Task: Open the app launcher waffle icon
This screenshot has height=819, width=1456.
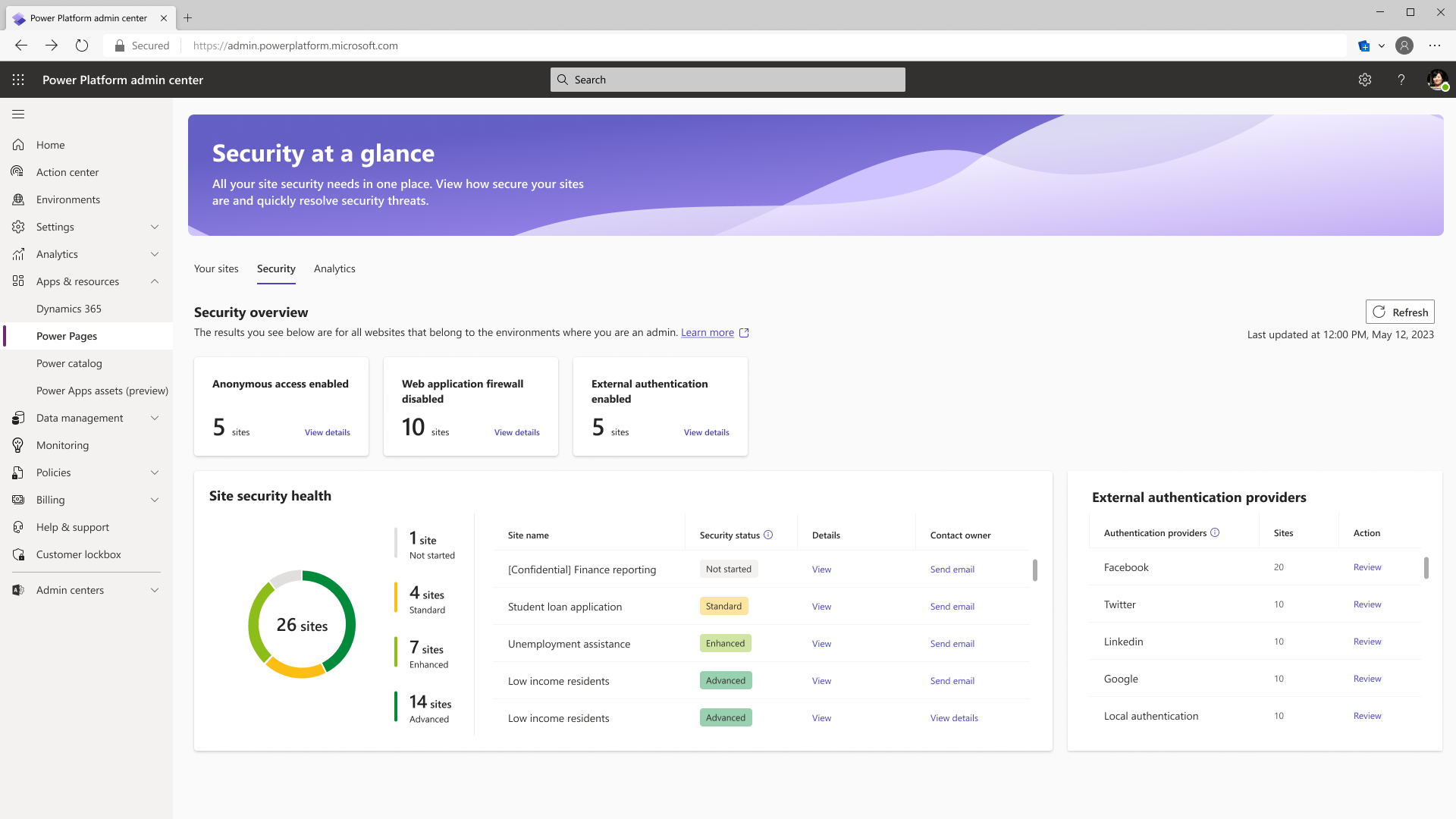Action: point(18,80)
